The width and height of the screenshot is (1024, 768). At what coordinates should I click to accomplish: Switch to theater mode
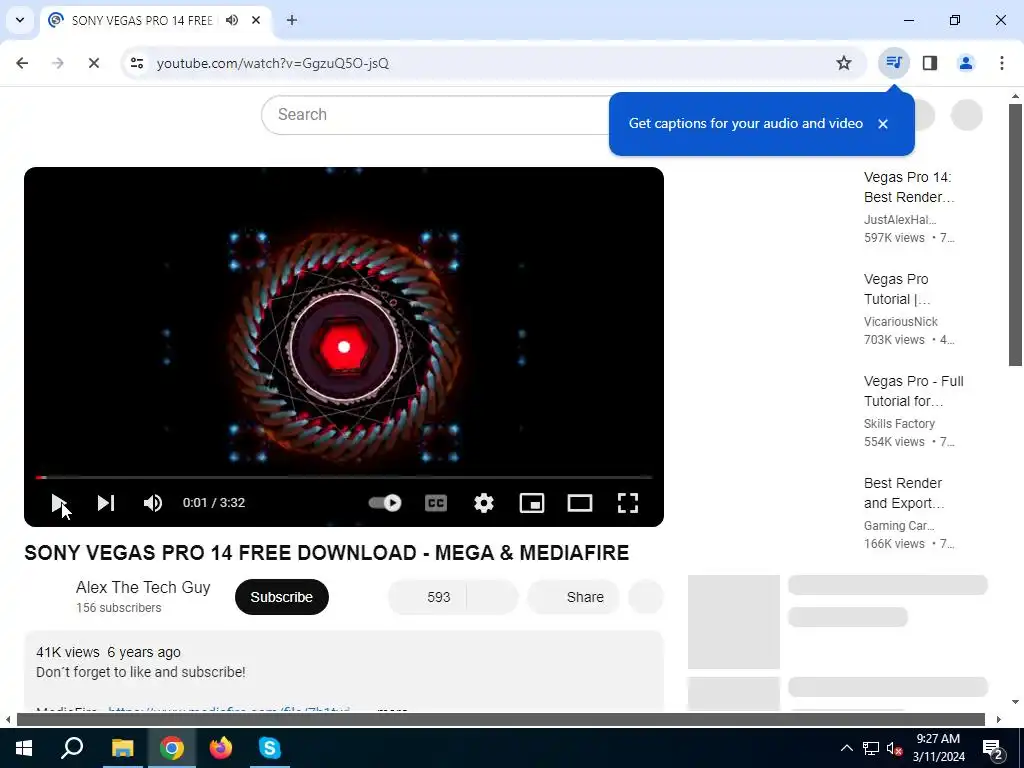tap(580, 503)
